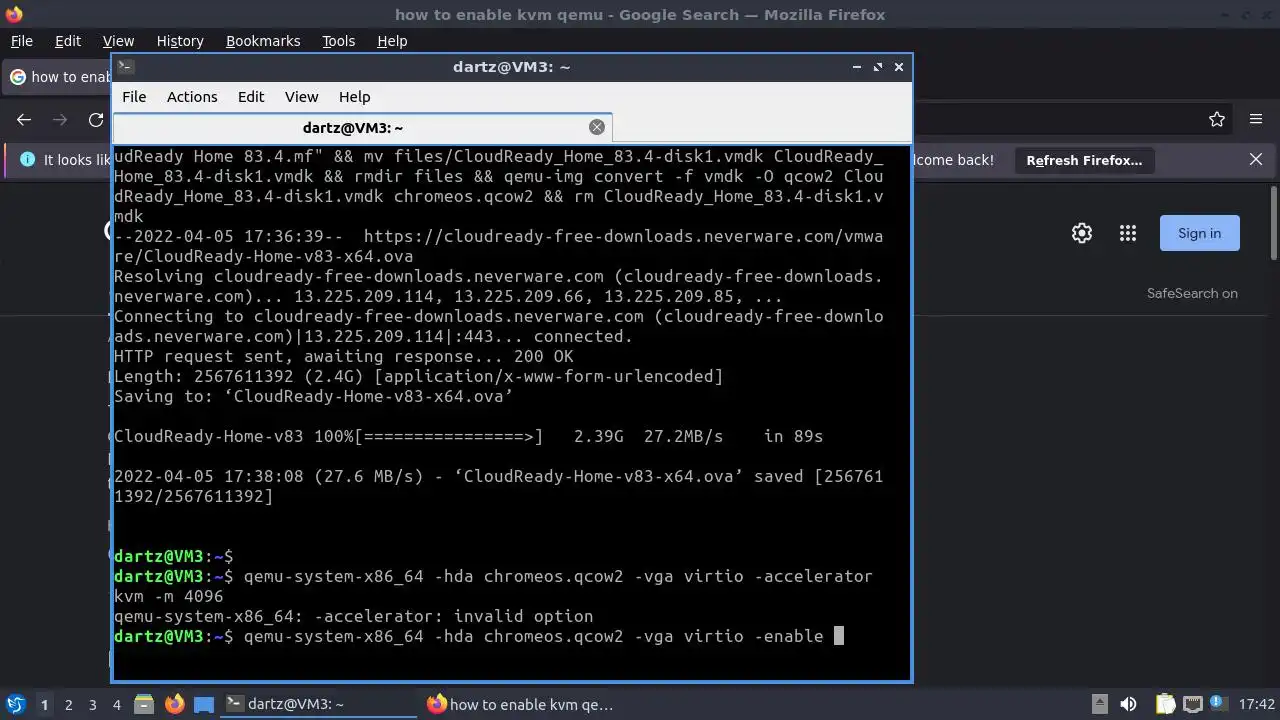Open the Lubuntu start menu icon
Image resolution: width=1280 pixels, height=720 pixels.
pos(16,704)
